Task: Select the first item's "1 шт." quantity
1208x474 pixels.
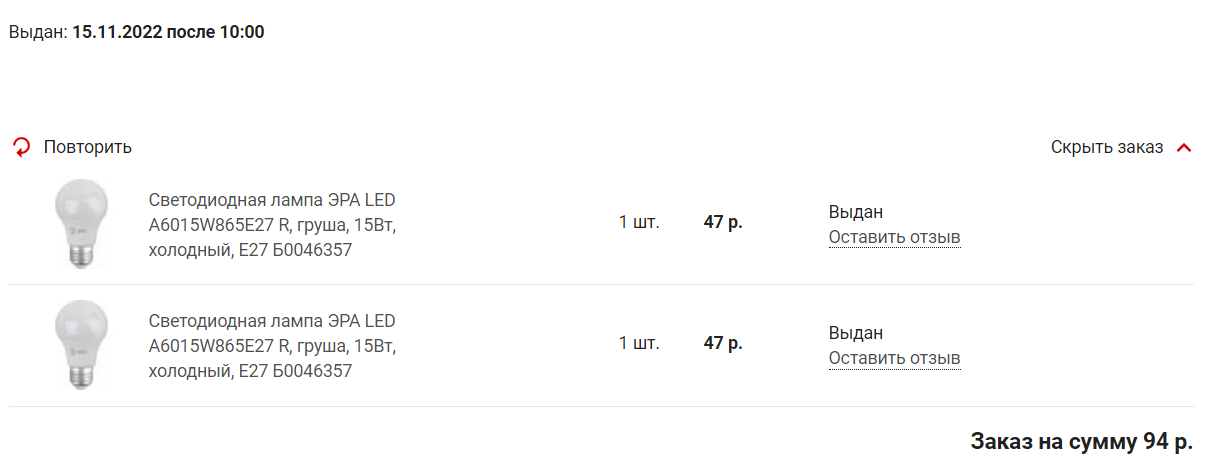Action: 639,222
